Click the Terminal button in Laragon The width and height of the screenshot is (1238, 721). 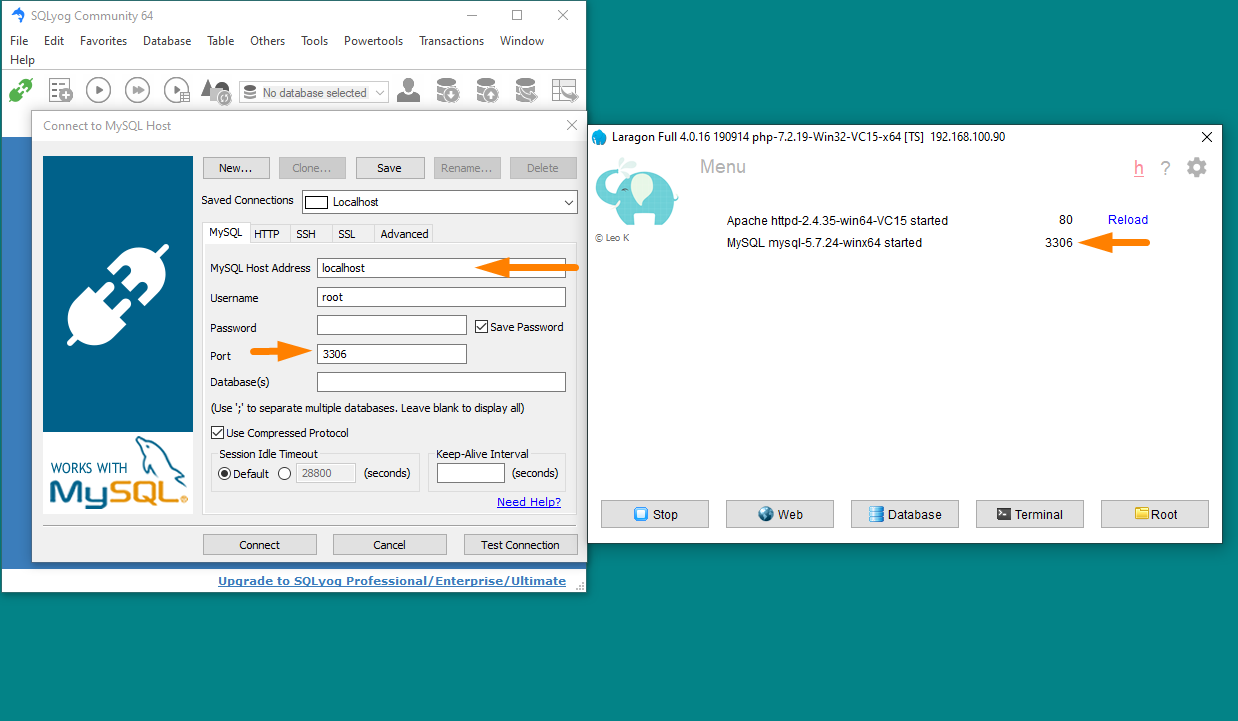coord(1030,514)
